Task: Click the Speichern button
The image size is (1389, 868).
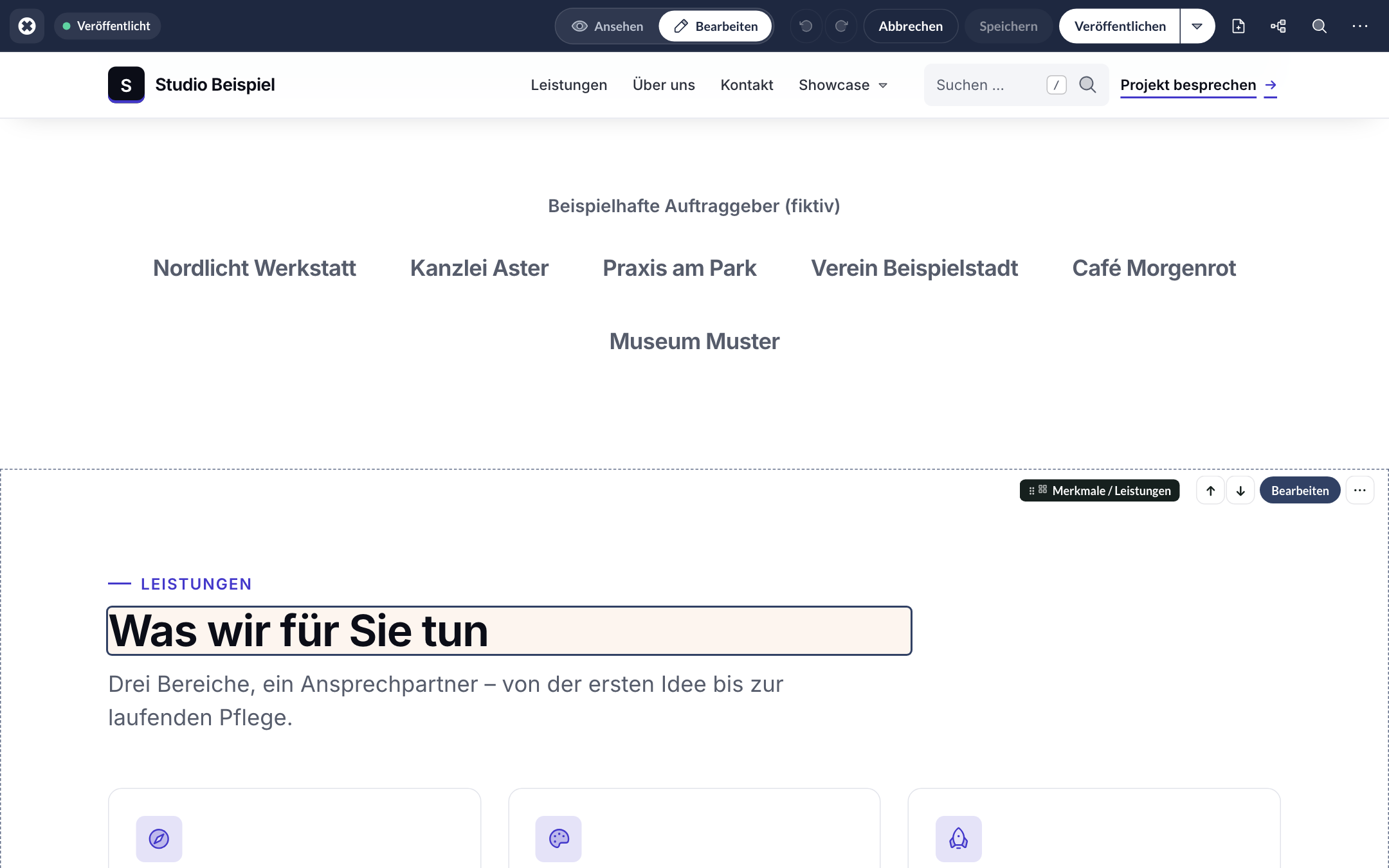Action: click(1008, 26)
